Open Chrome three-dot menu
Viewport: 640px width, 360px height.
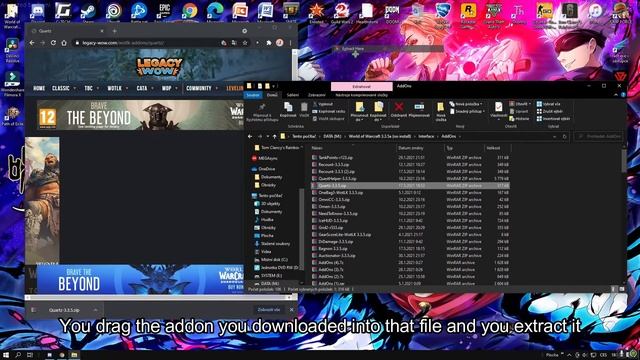pyautogui.click(x=291, y=42)
